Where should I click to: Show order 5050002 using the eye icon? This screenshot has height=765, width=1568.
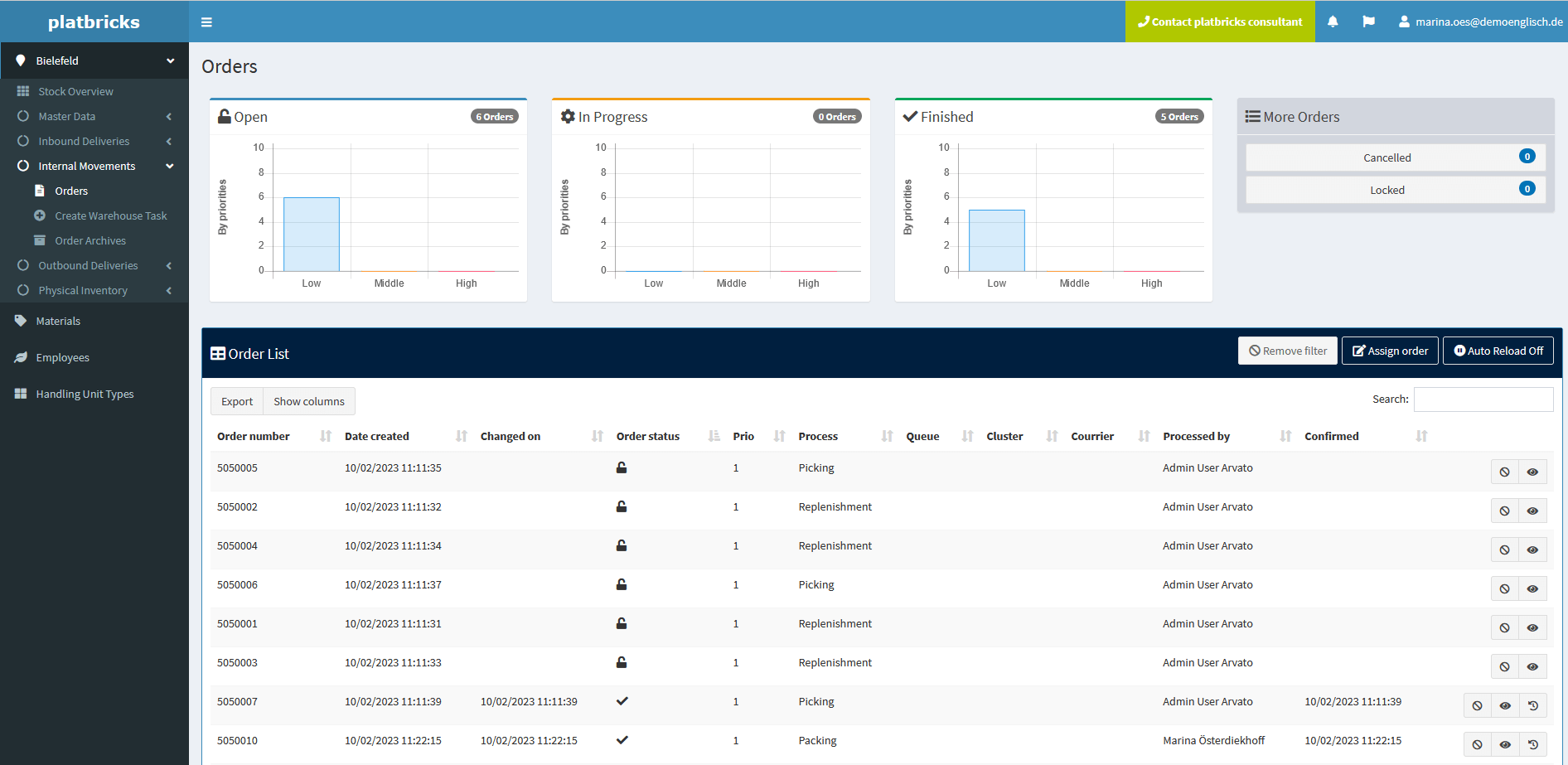pos(1532,511)
